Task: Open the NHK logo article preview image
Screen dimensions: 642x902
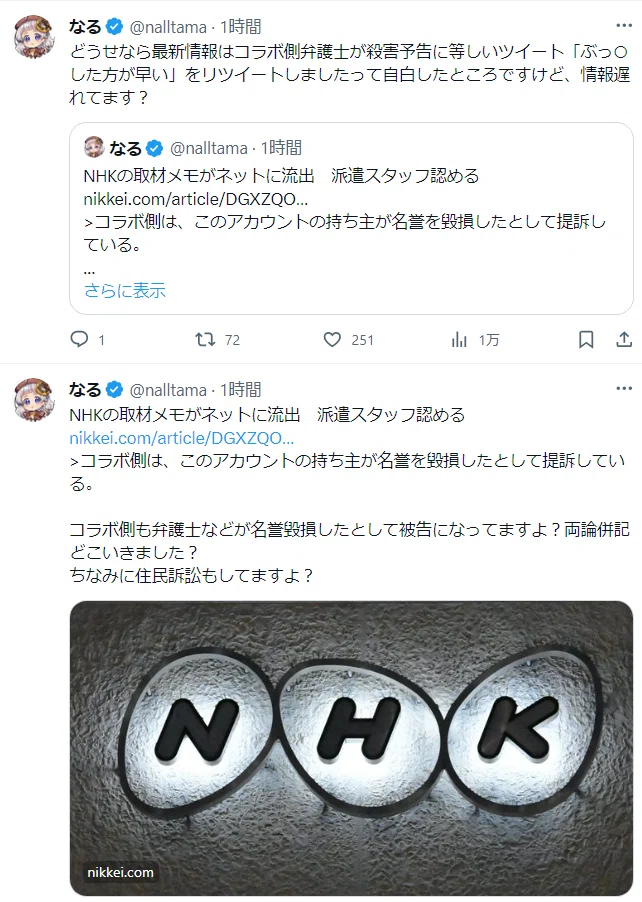Action: 351,748
